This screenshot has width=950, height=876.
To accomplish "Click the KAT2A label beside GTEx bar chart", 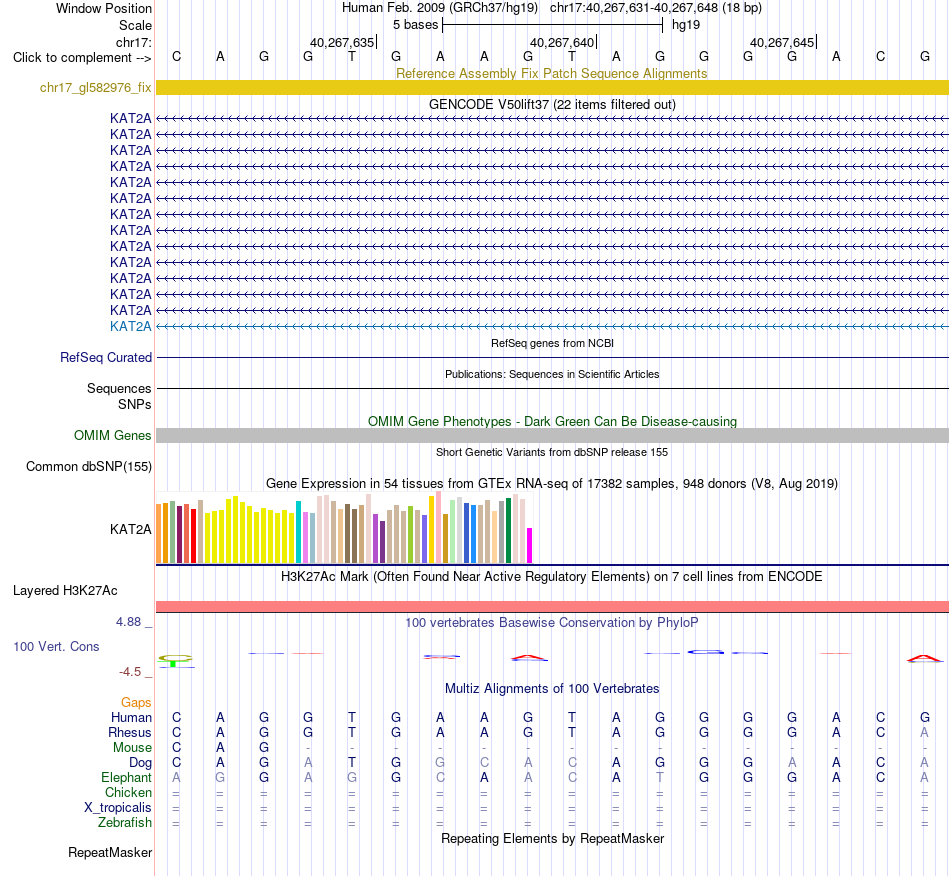I will [x=130, y=529].
